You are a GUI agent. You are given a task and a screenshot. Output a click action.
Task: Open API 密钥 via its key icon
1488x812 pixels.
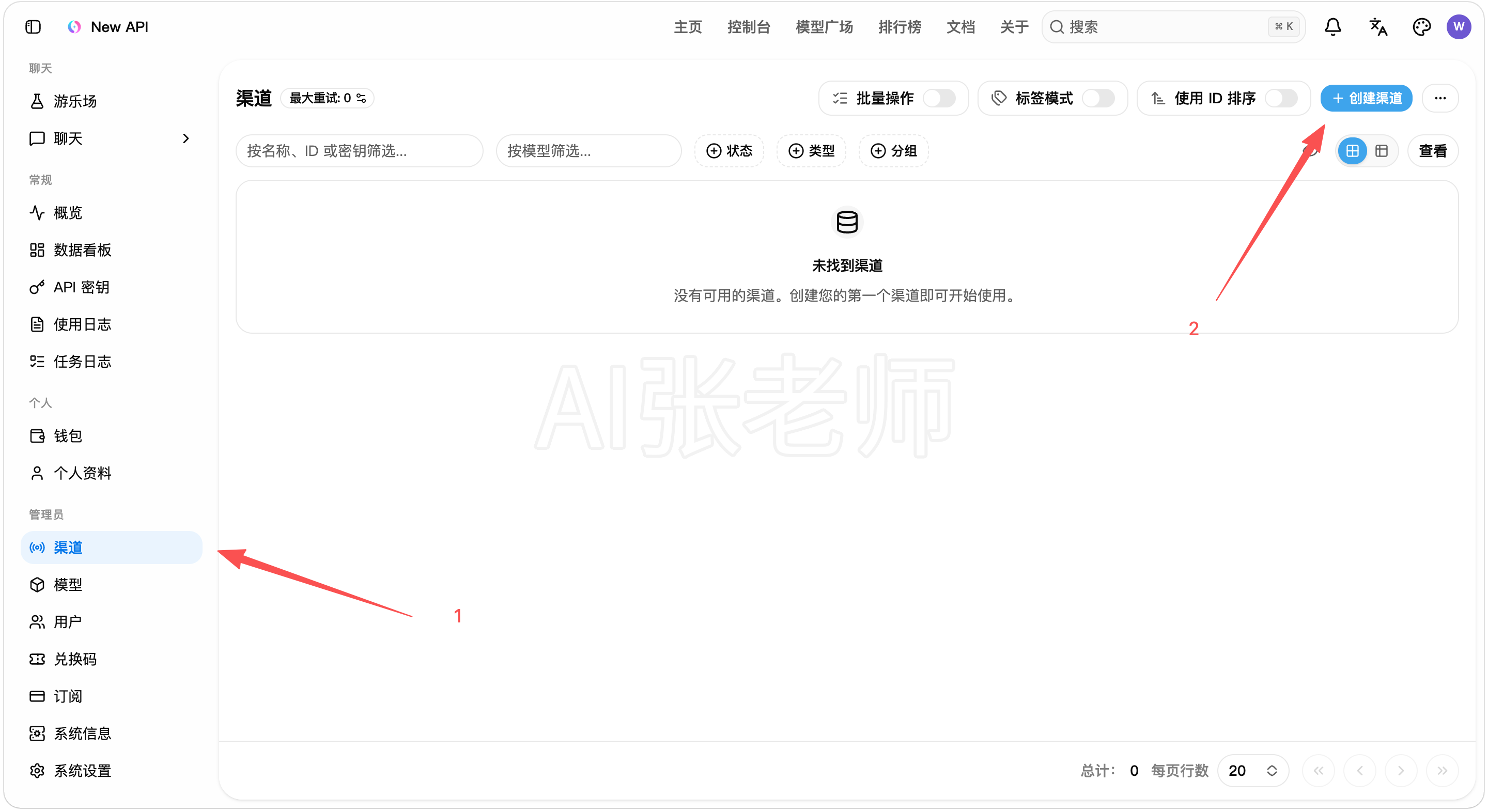pyautogui.click(x=37, y=287)
